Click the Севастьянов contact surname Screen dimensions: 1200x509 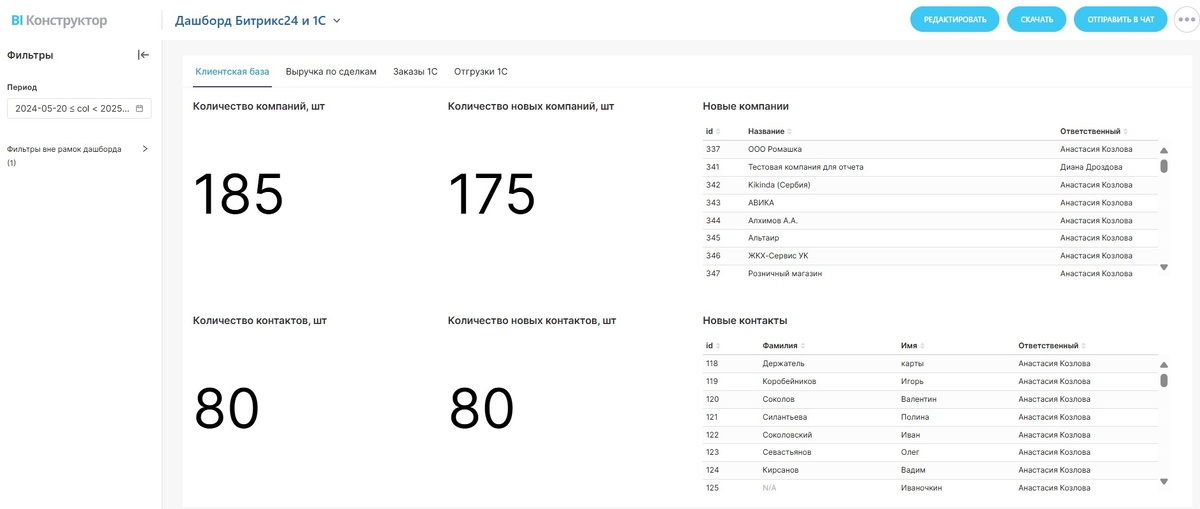click(787, 452)
